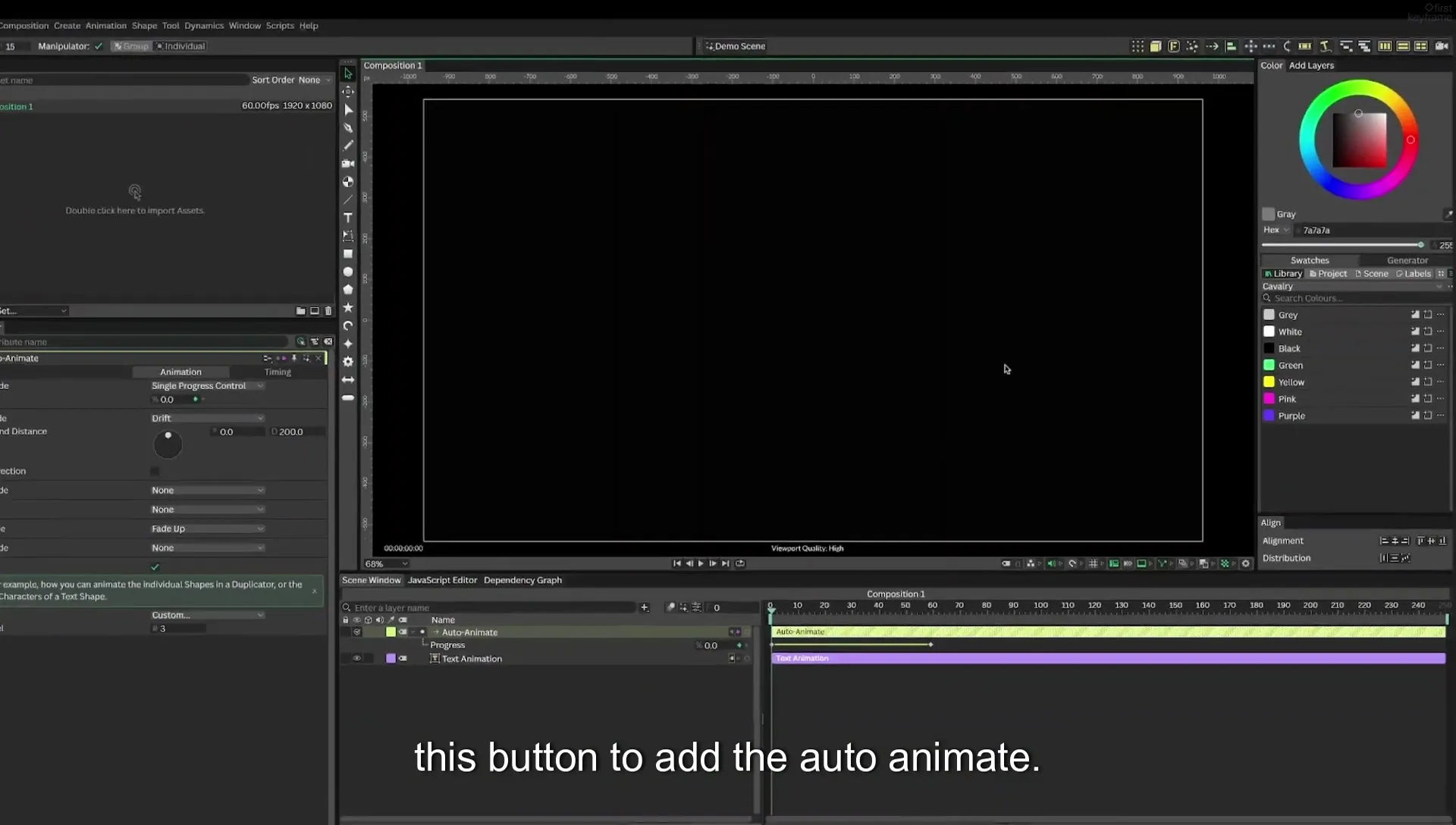Select the Polygon shape tool
Screen dimensions: 1456x825
(348, 290)
